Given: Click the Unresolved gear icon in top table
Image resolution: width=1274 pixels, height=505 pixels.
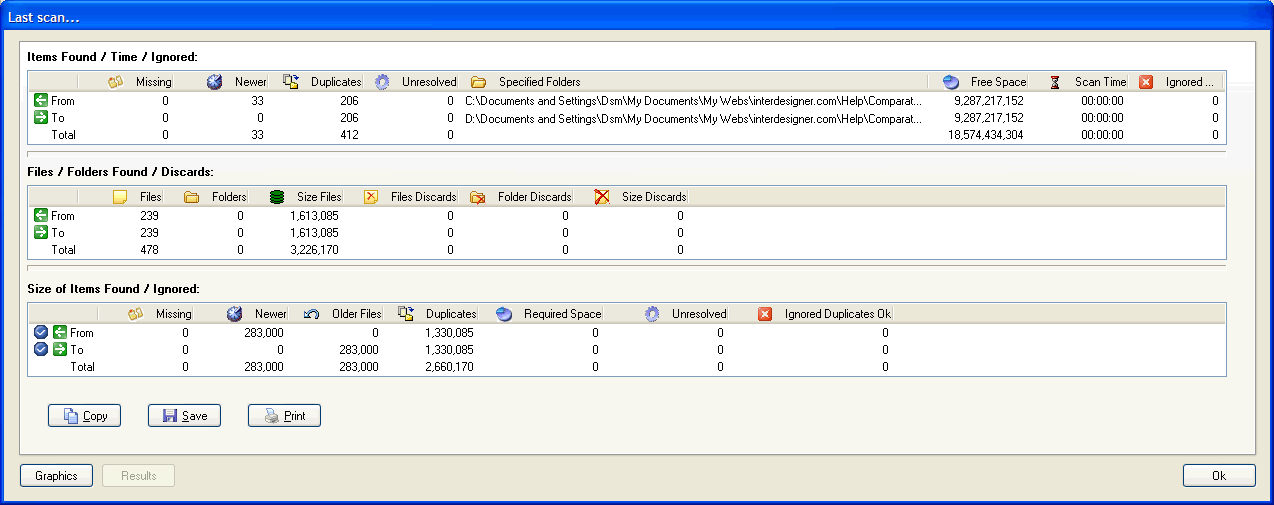Looking at the screenshot, I should [382, 82].
